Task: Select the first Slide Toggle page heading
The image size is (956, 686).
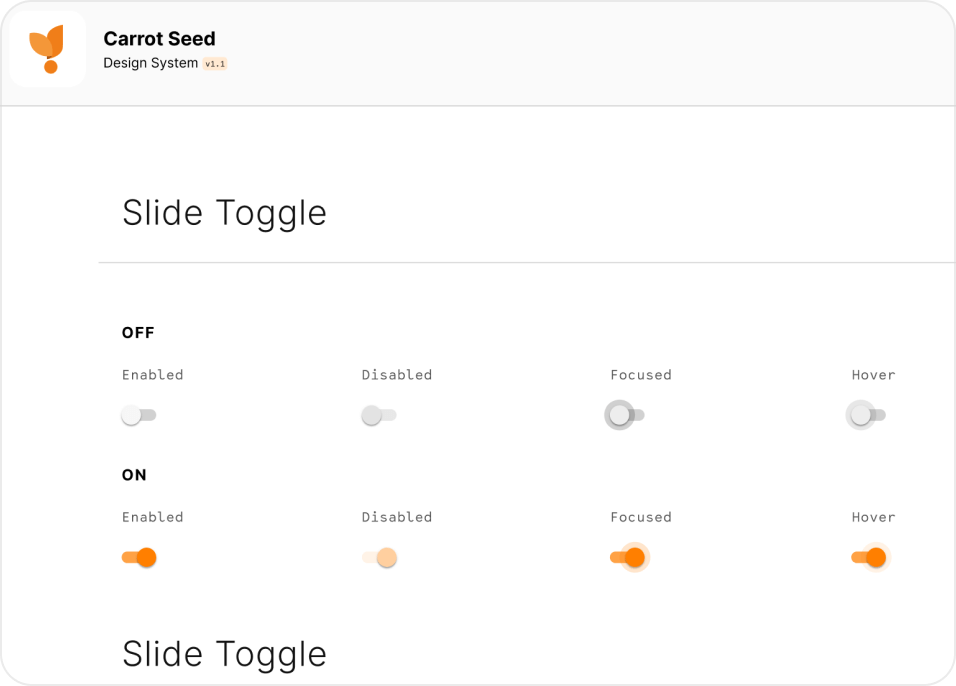Action: pyautogui.click(x=224, y=213)
